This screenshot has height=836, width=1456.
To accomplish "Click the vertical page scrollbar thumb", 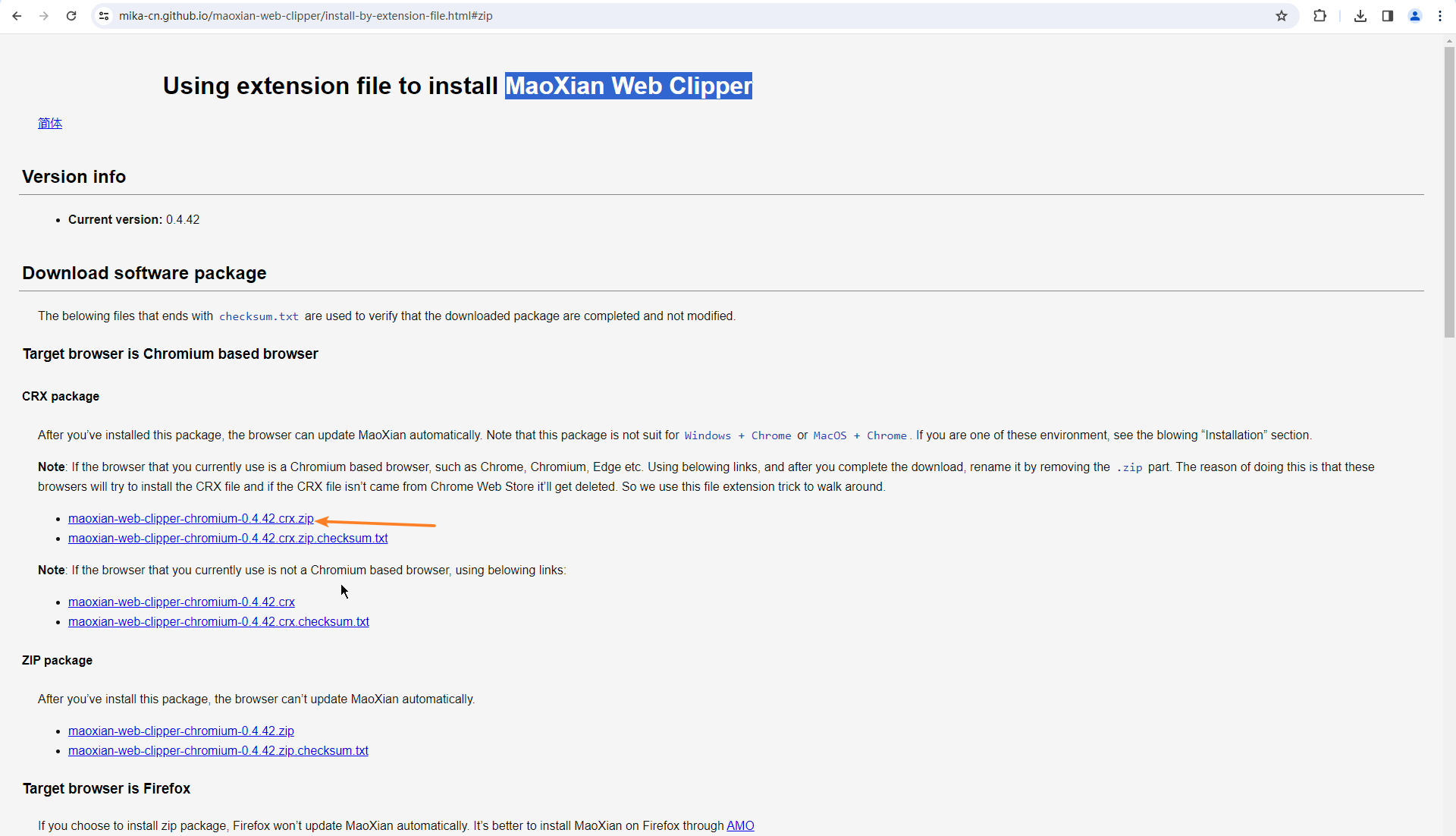I will (x=1449, y=190).
